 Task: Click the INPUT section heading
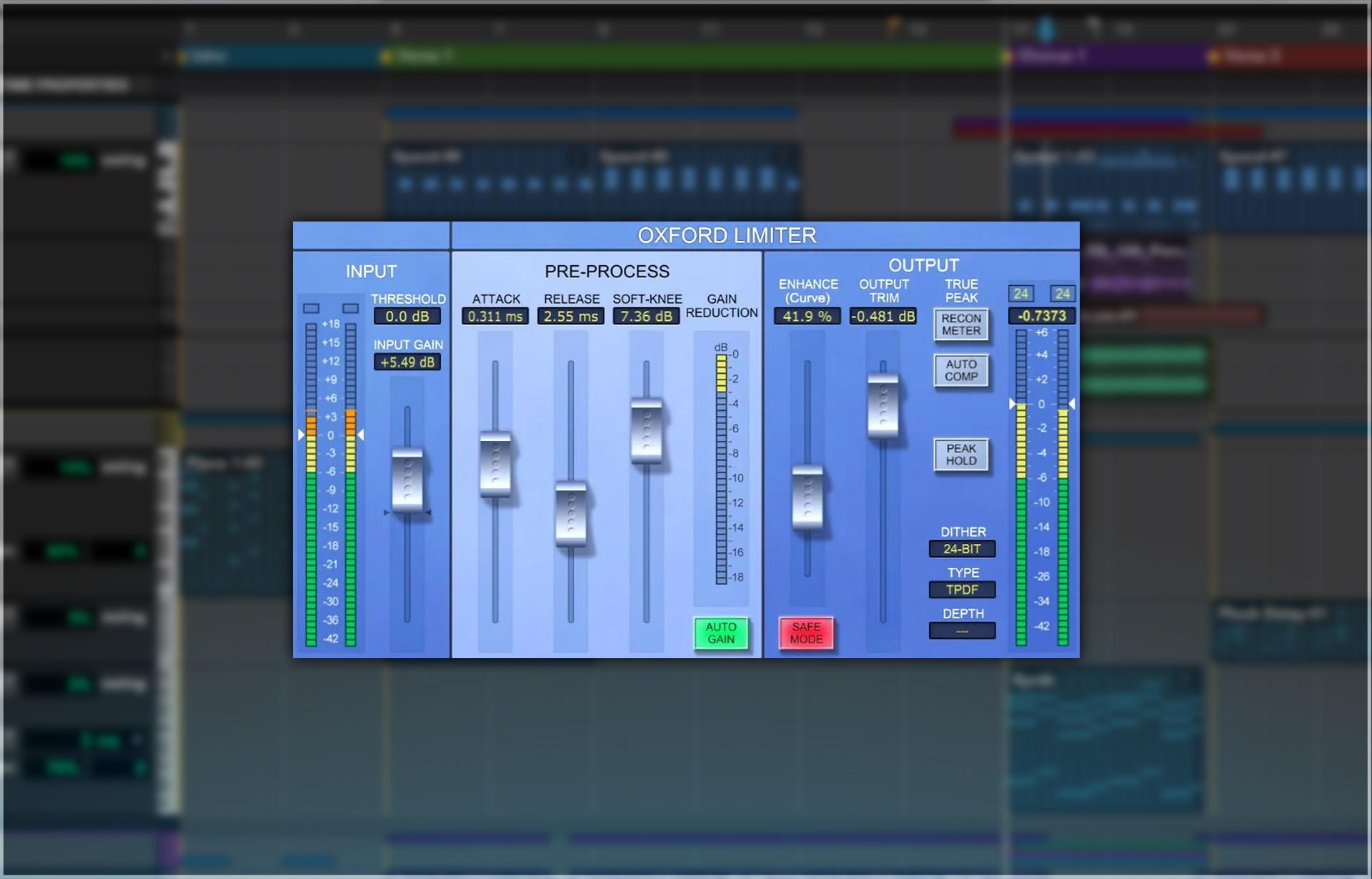[371, 272]
